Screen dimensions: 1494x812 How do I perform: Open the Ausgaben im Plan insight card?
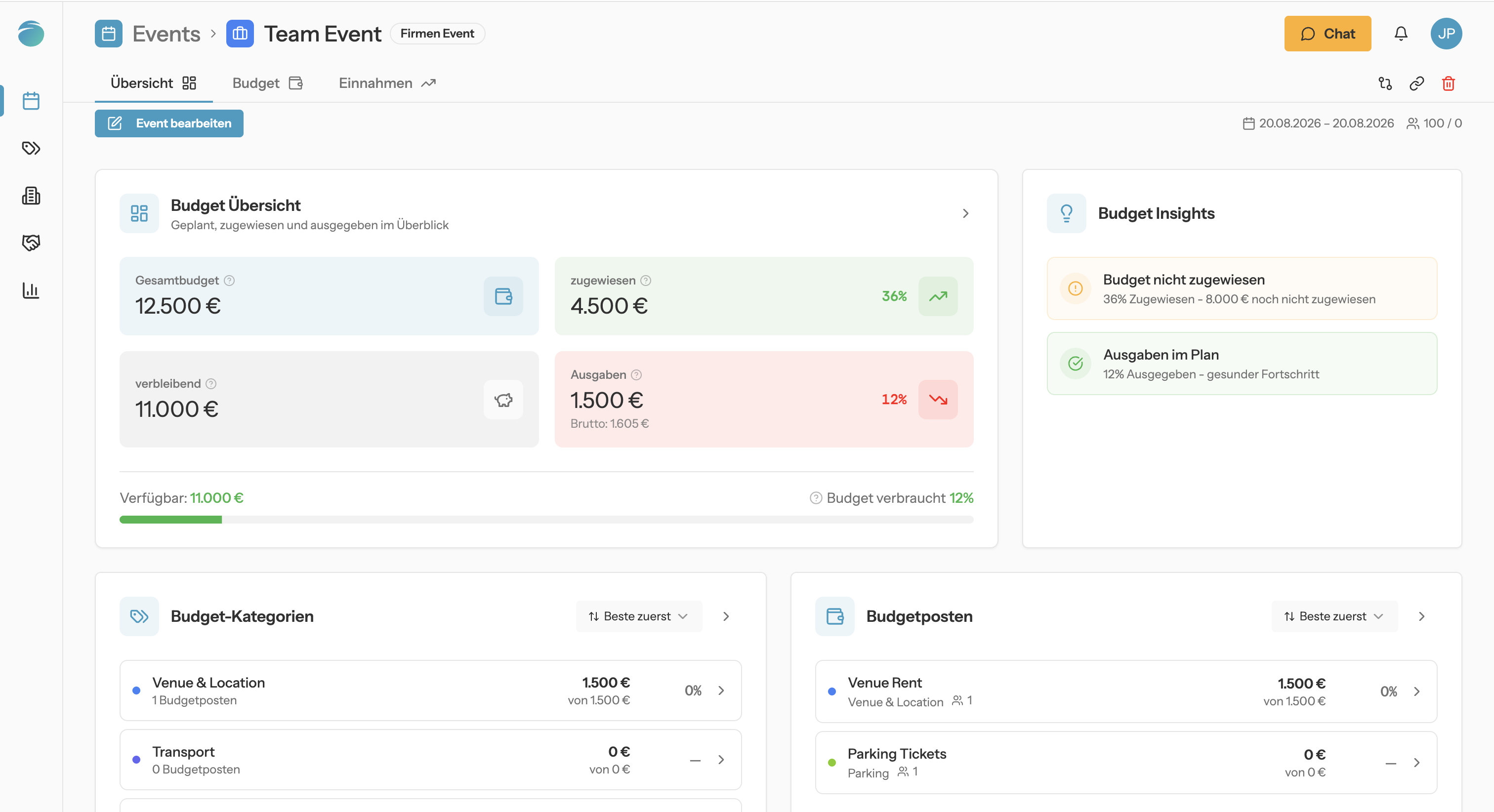[1242, 364]
